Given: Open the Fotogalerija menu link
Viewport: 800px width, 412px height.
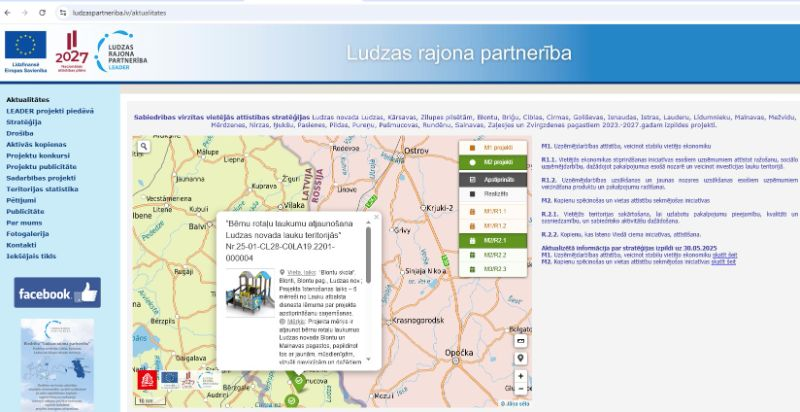Looking at the screenshot, I should click(29, 234).
